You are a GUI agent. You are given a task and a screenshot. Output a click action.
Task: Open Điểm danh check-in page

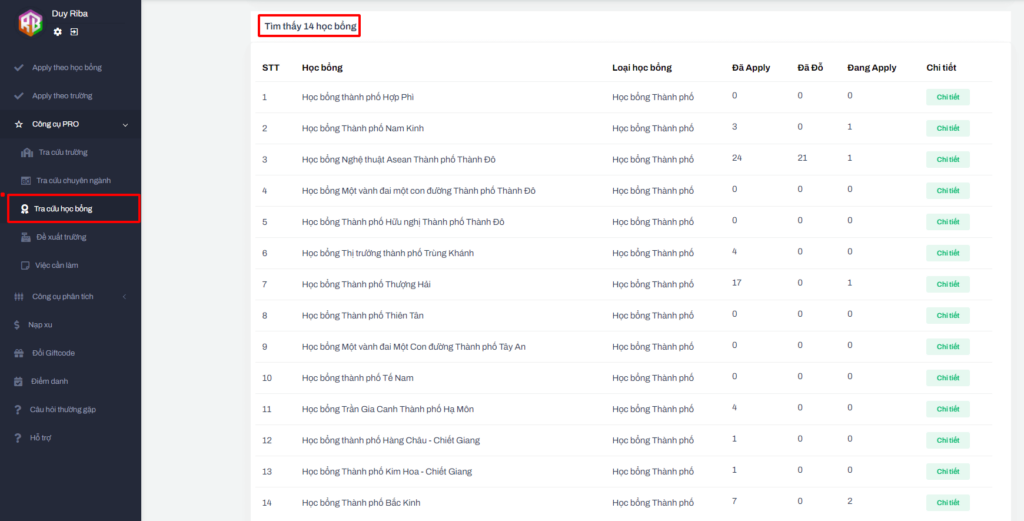tap(48, 381)
